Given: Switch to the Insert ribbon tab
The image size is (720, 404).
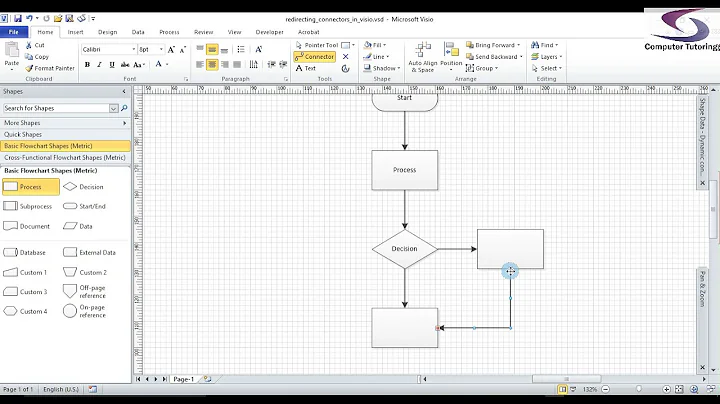Looking at the screenshot, I should [x=75, y=32].
